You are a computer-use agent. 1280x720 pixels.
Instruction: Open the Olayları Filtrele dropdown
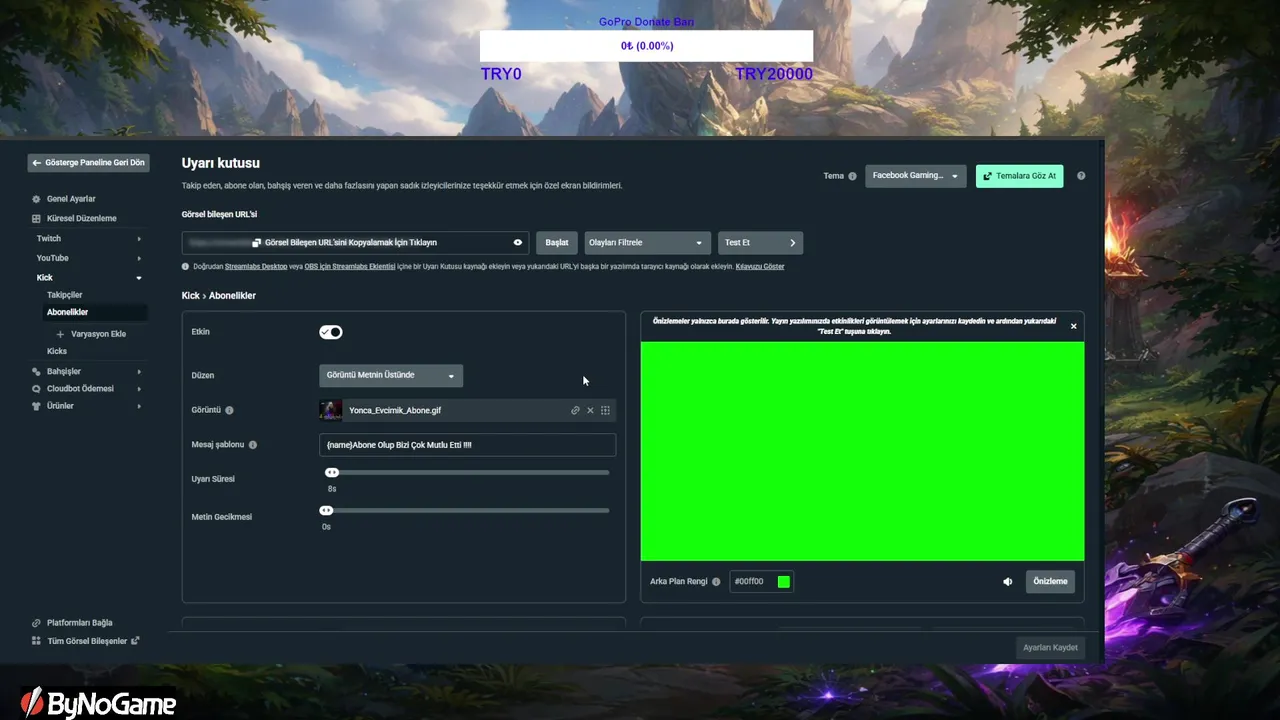(647, 242)
